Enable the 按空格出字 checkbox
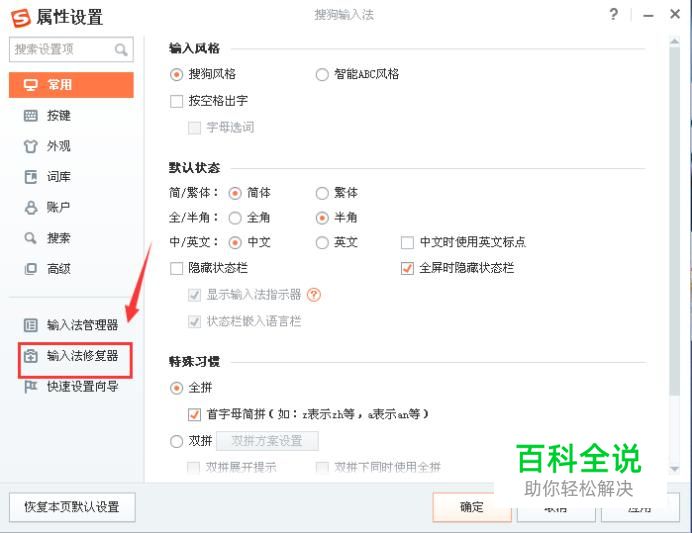The height and width of the screenshot is (533, 692). (x=177, y=101)
